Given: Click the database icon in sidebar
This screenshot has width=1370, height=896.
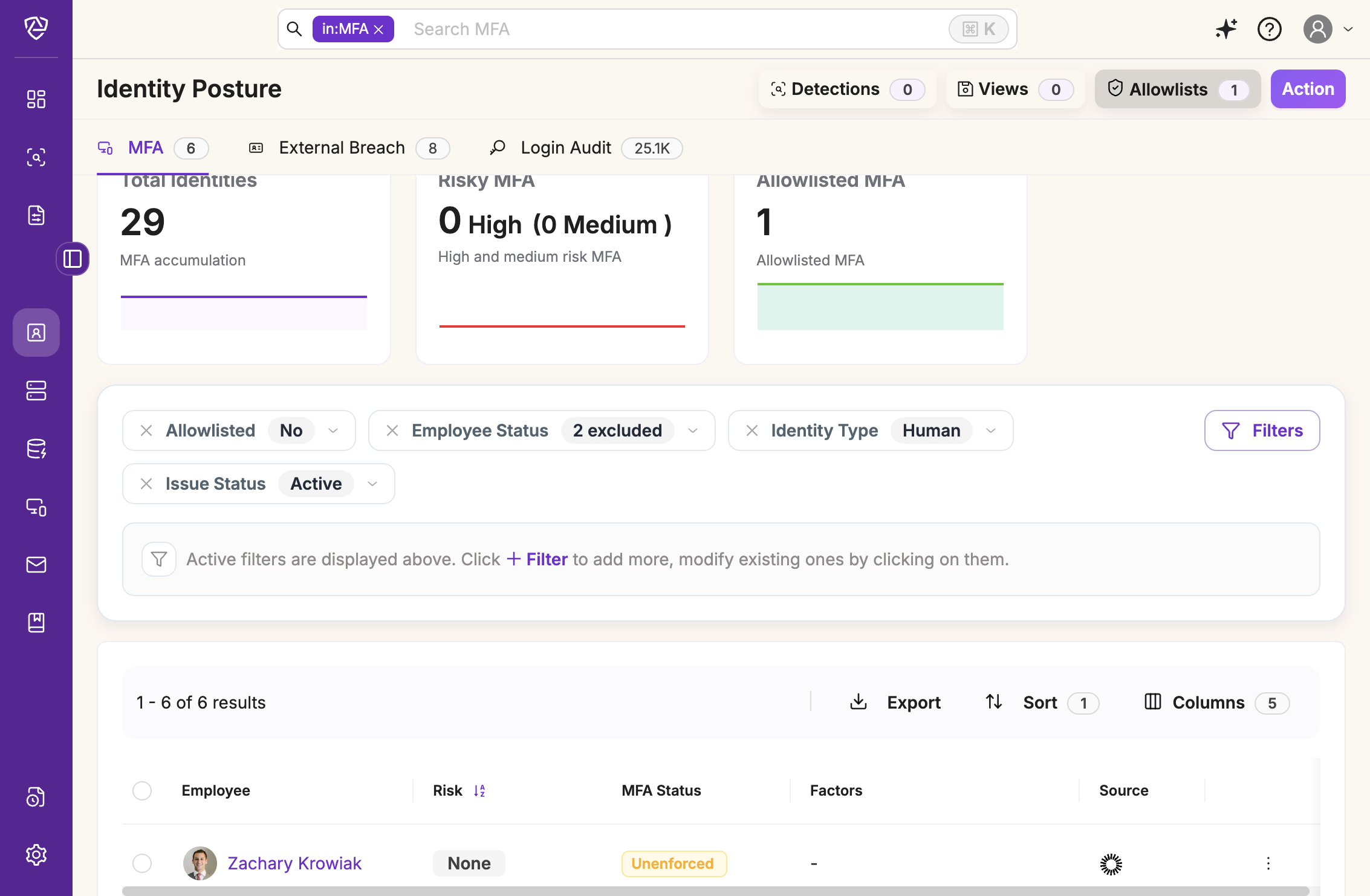Looking at the screenshot, I should (x=36, y=449).
